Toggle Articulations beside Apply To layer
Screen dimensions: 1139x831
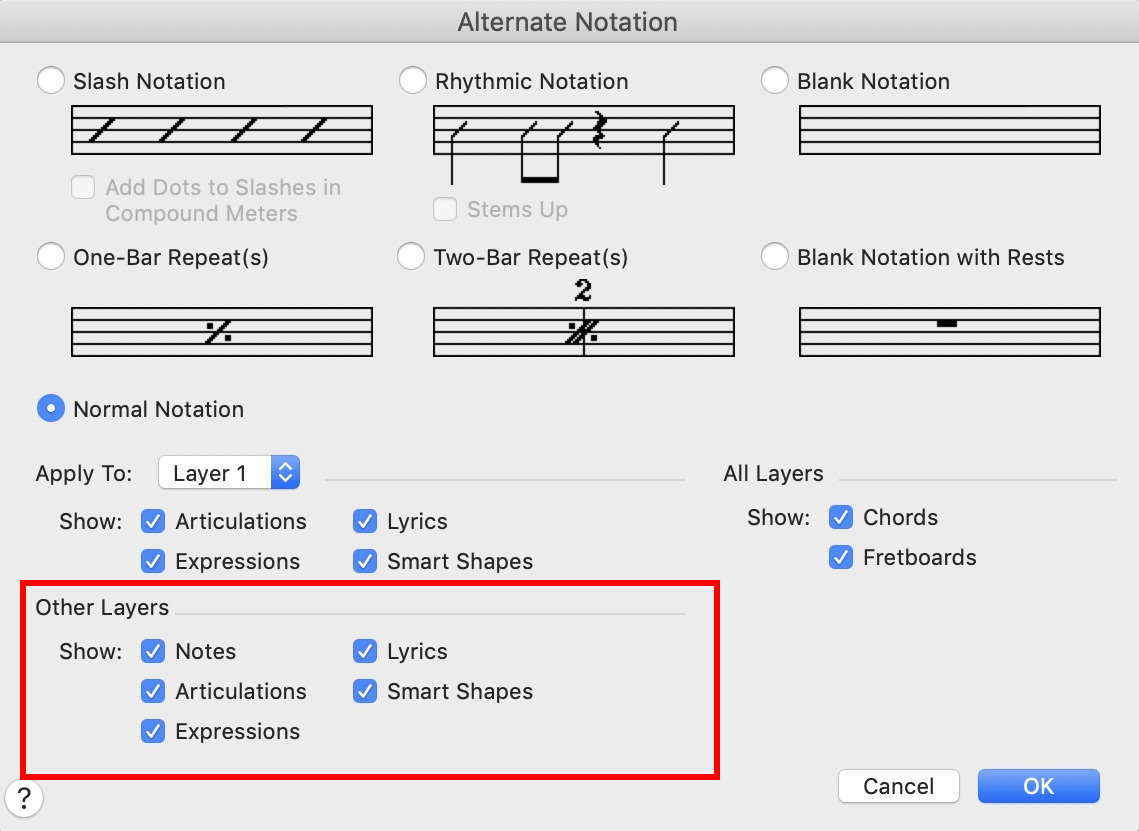(x=153, y=521)
